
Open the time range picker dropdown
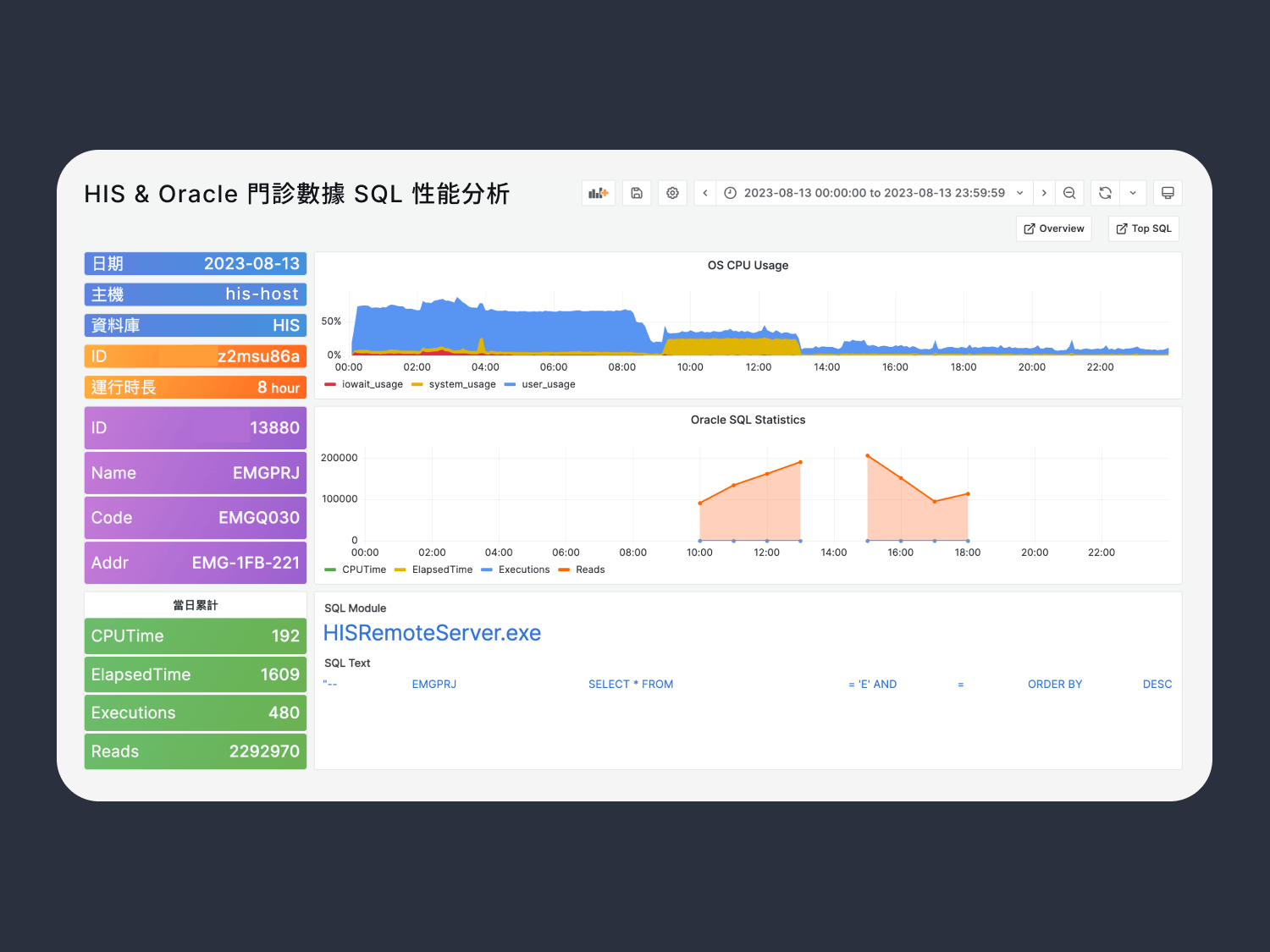[x=874, y=193]
